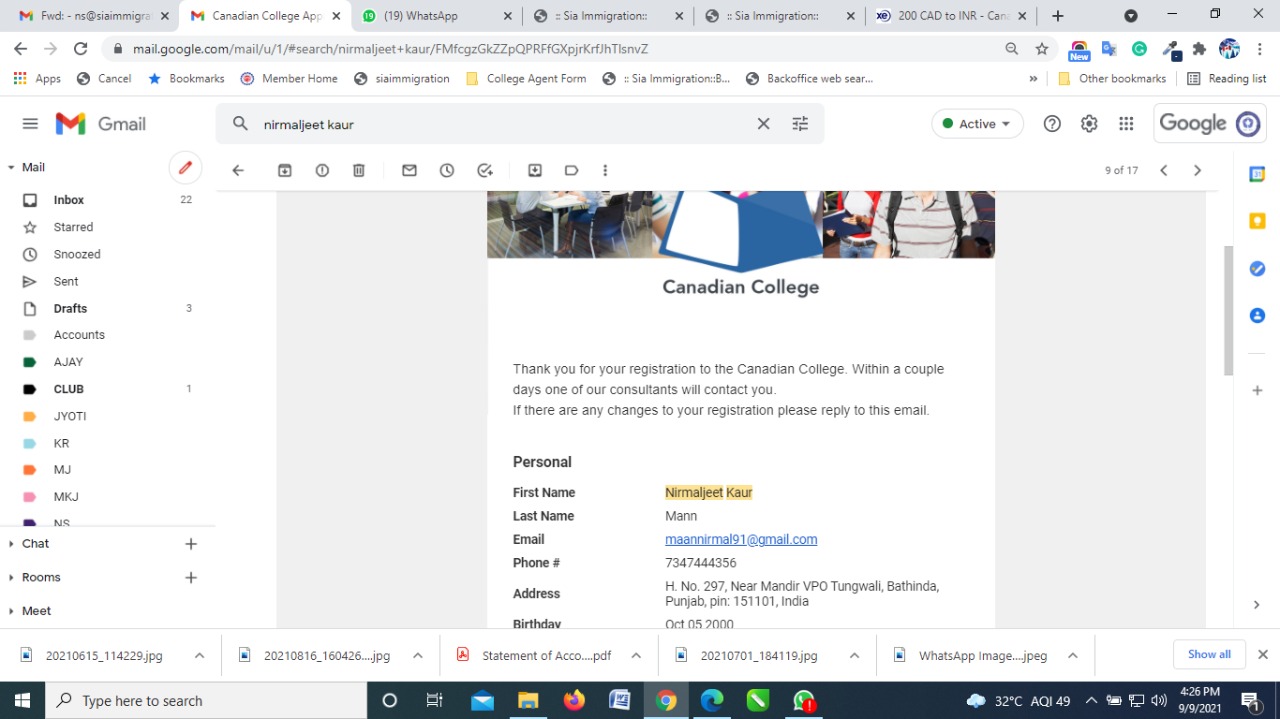Open Microsoft Word from taskbar
Viewport: 1280px width, 719px height.
(x=619, y=700)
